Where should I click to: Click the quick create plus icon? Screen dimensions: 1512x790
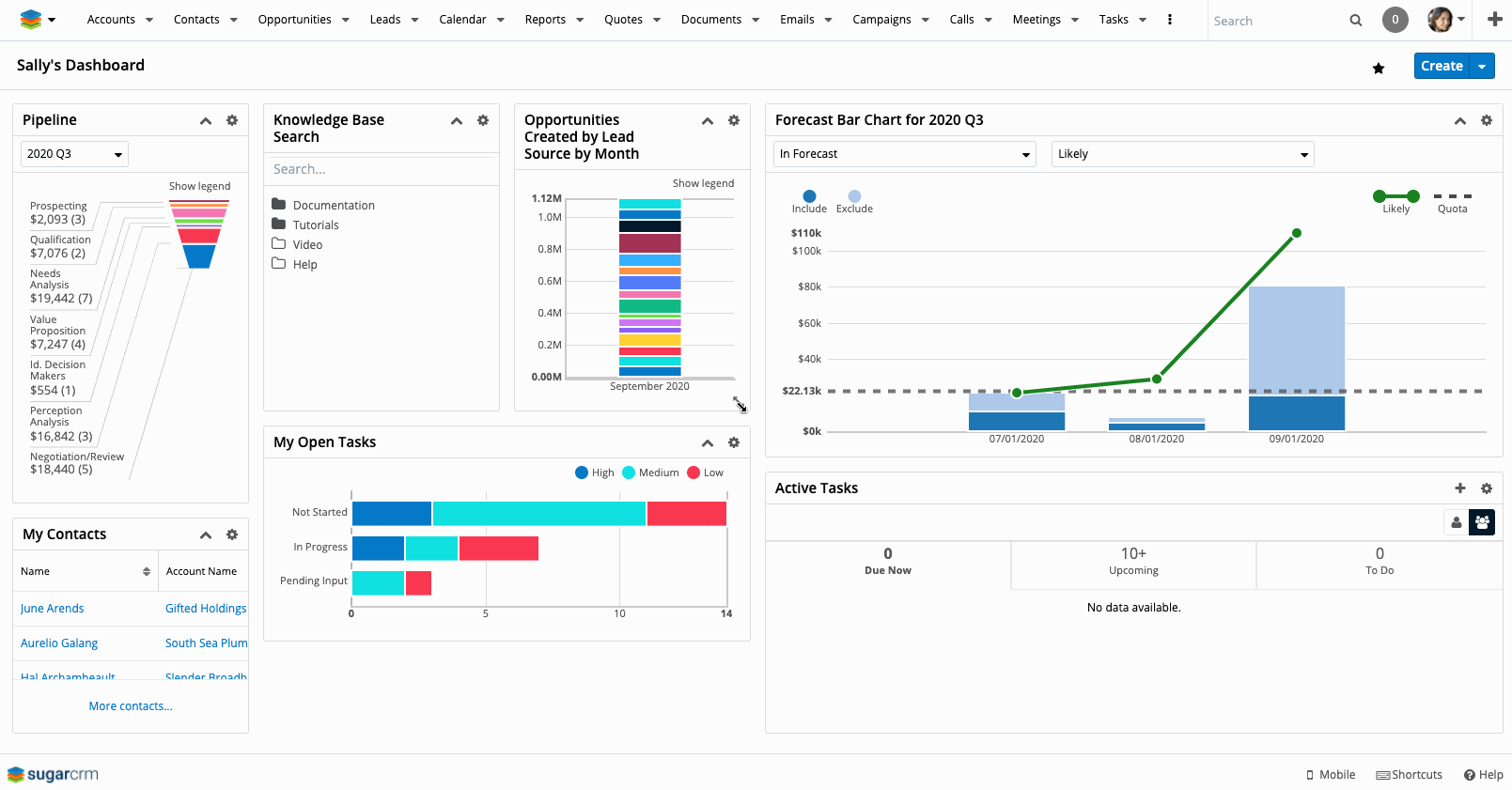(1494, 20)
